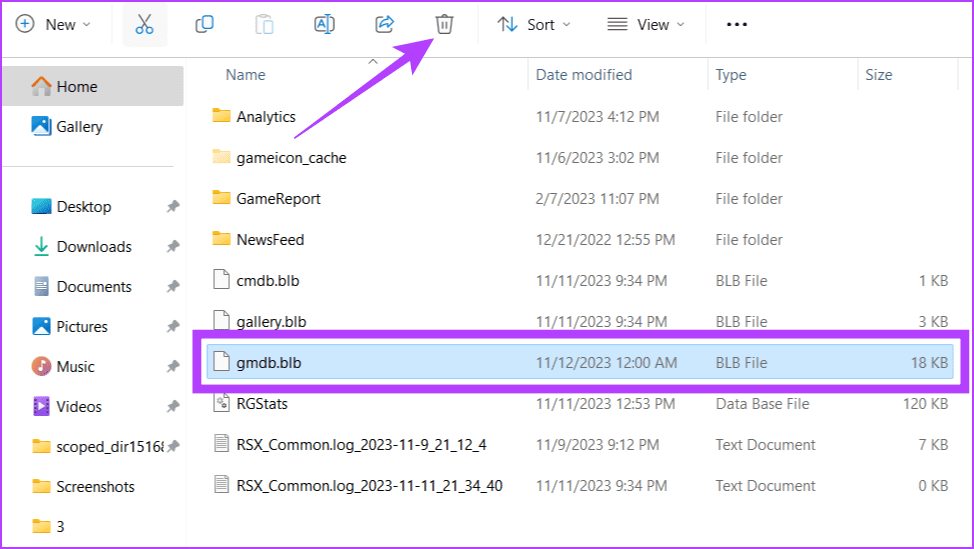Click the 120 KB size cell
This screenshot has width=974, height=549.
coord(925,404)
